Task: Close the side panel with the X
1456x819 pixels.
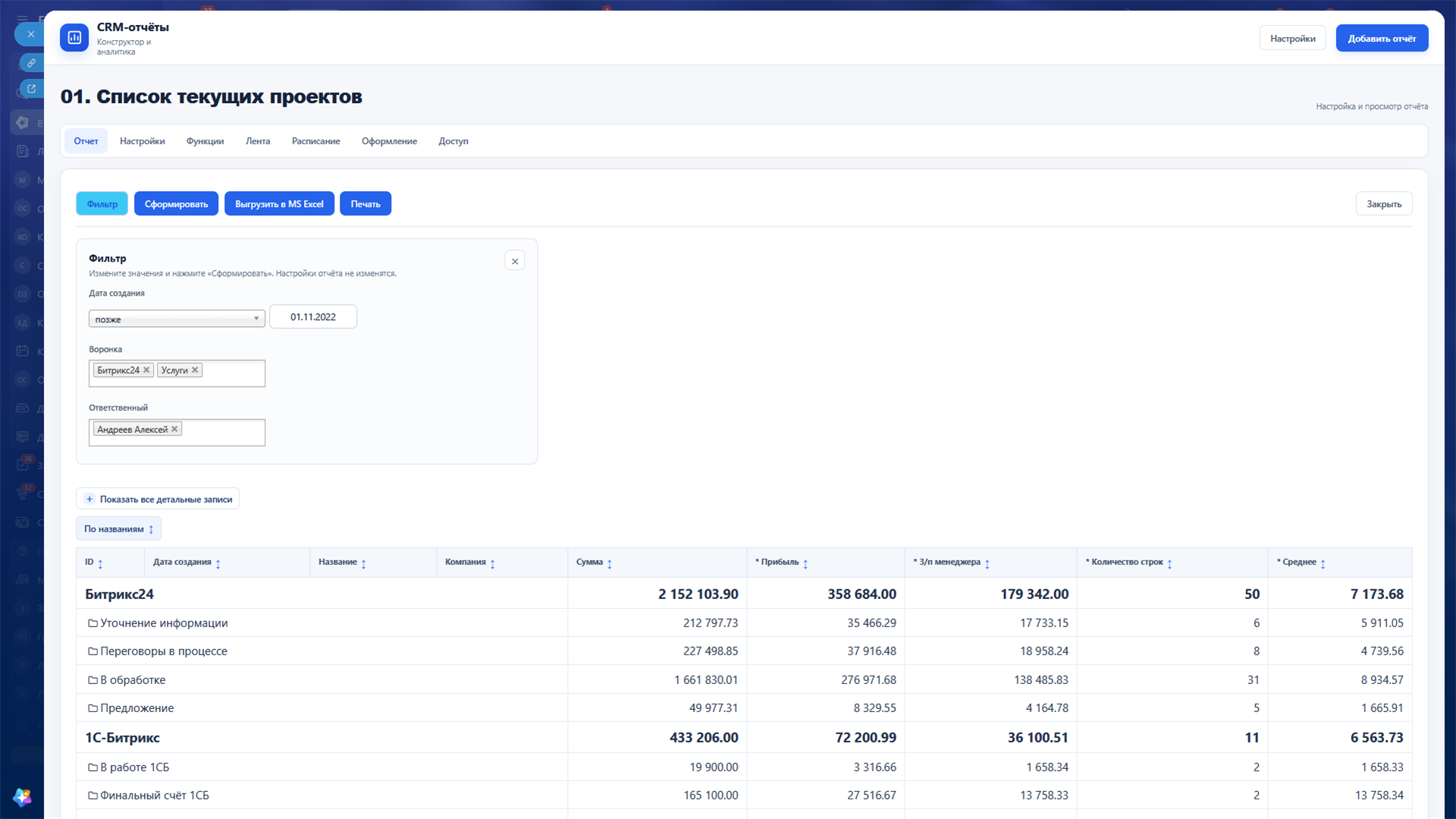Action: click(30, 34)
